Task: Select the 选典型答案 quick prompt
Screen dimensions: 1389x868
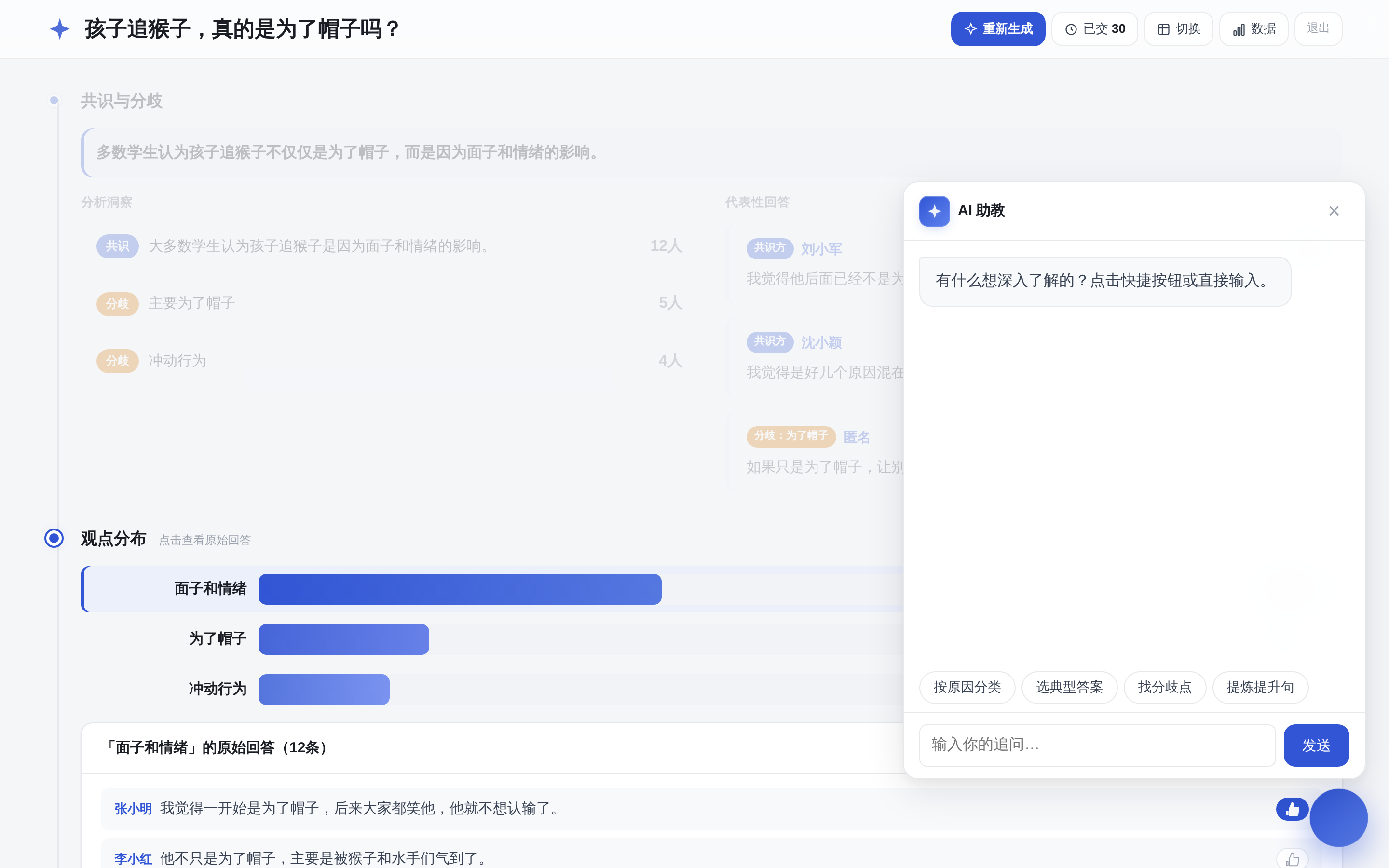Action: click(1069, 687)
